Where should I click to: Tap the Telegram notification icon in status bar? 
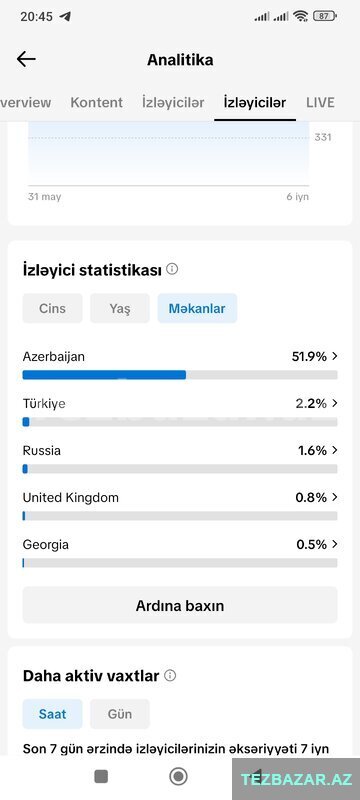(65, 16)
